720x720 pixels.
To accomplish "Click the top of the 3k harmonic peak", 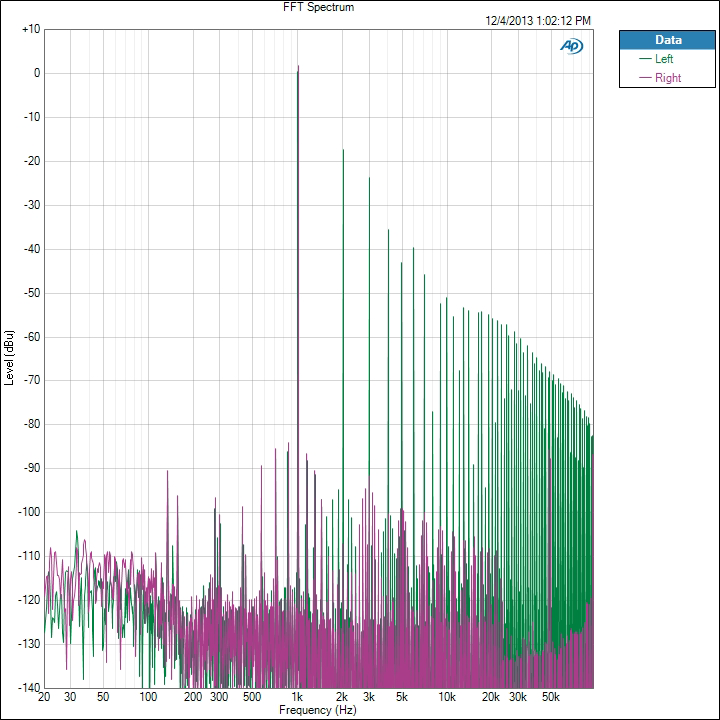I will pyautogui.click(x=369, y=178).
